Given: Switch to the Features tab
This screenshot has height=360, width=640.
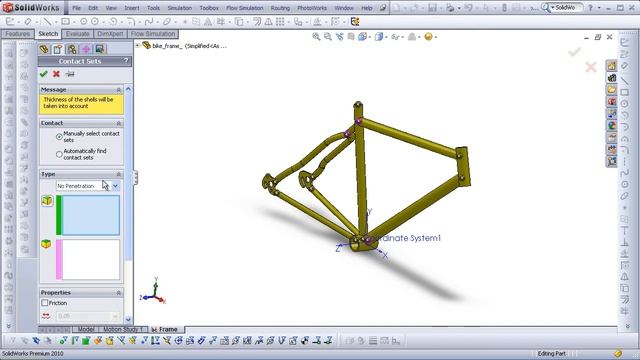Looking at the screenshot, I should pos(18,34).
